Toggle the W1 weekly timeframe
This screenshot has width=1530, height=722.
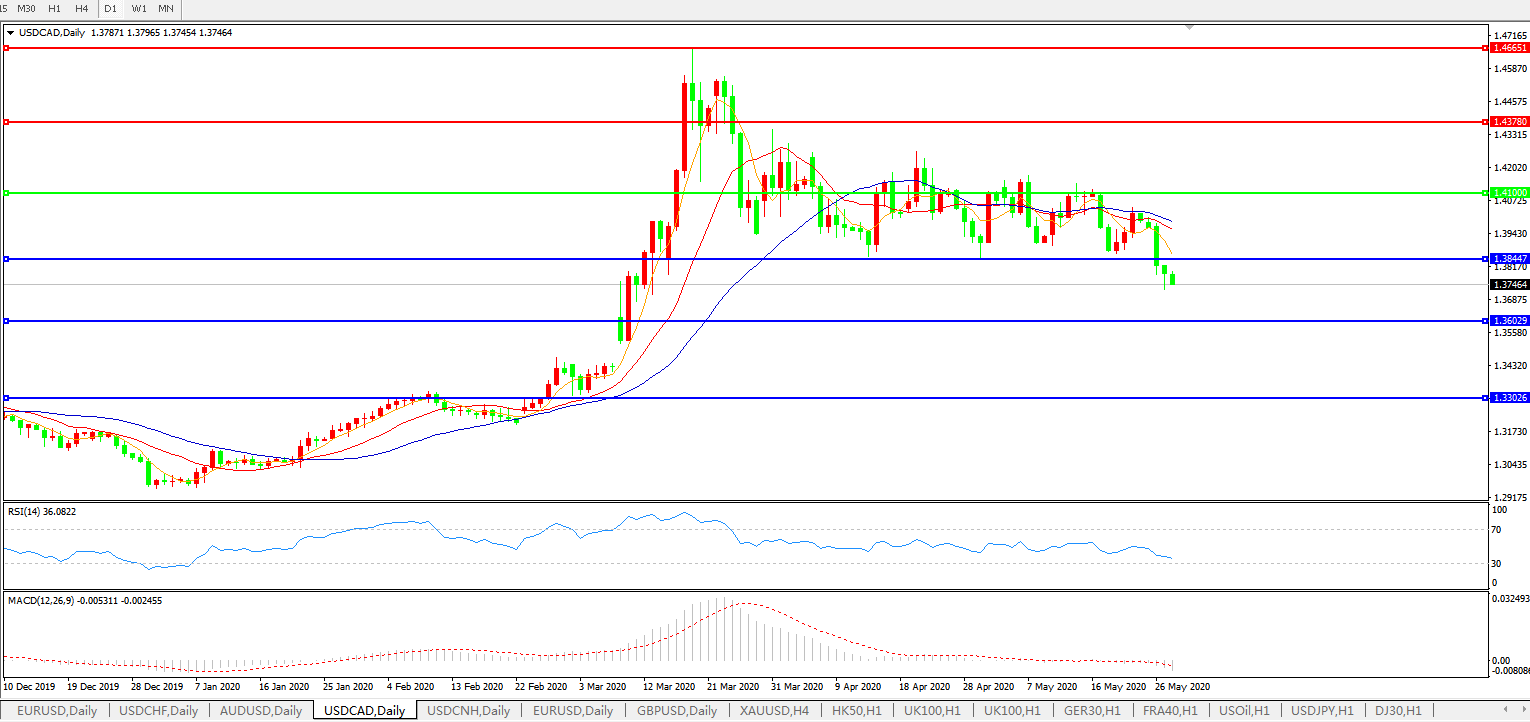(x=139, y=8)
